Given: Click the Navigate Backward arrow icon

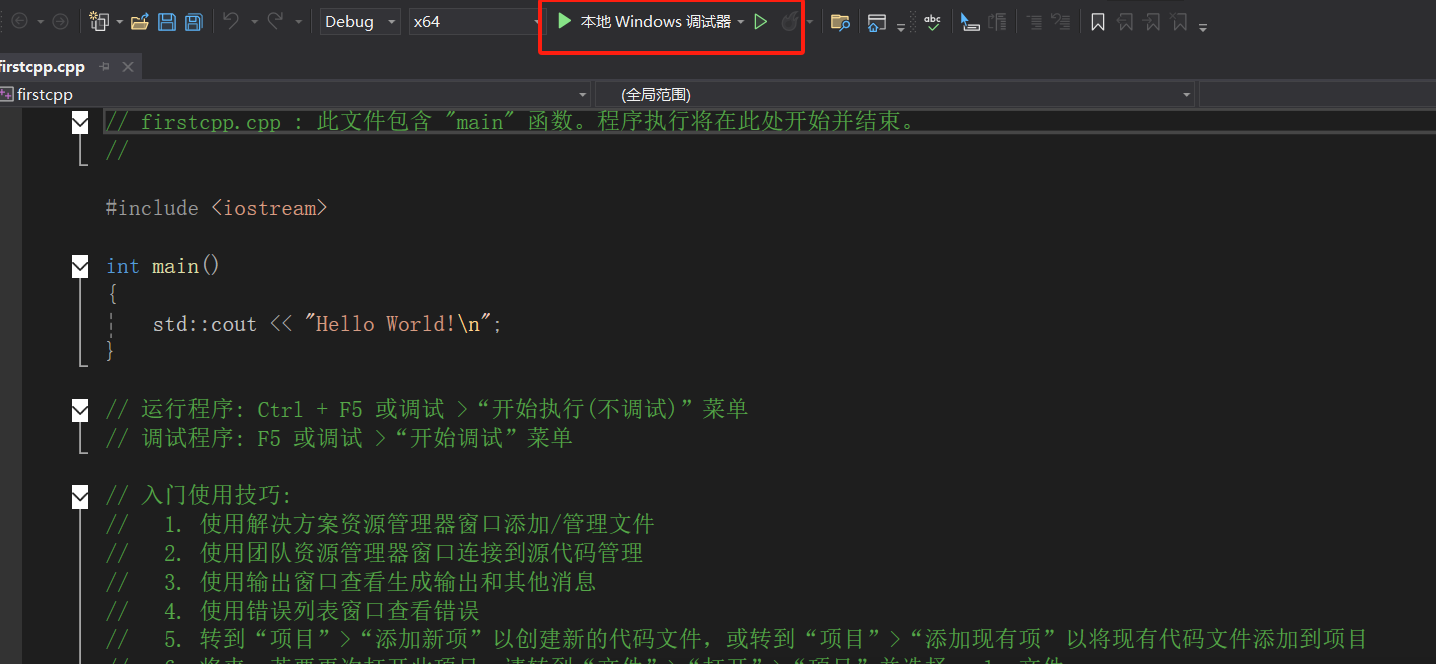Looking at the screenshot, I should pyautogui.click(x=19, y=21).
